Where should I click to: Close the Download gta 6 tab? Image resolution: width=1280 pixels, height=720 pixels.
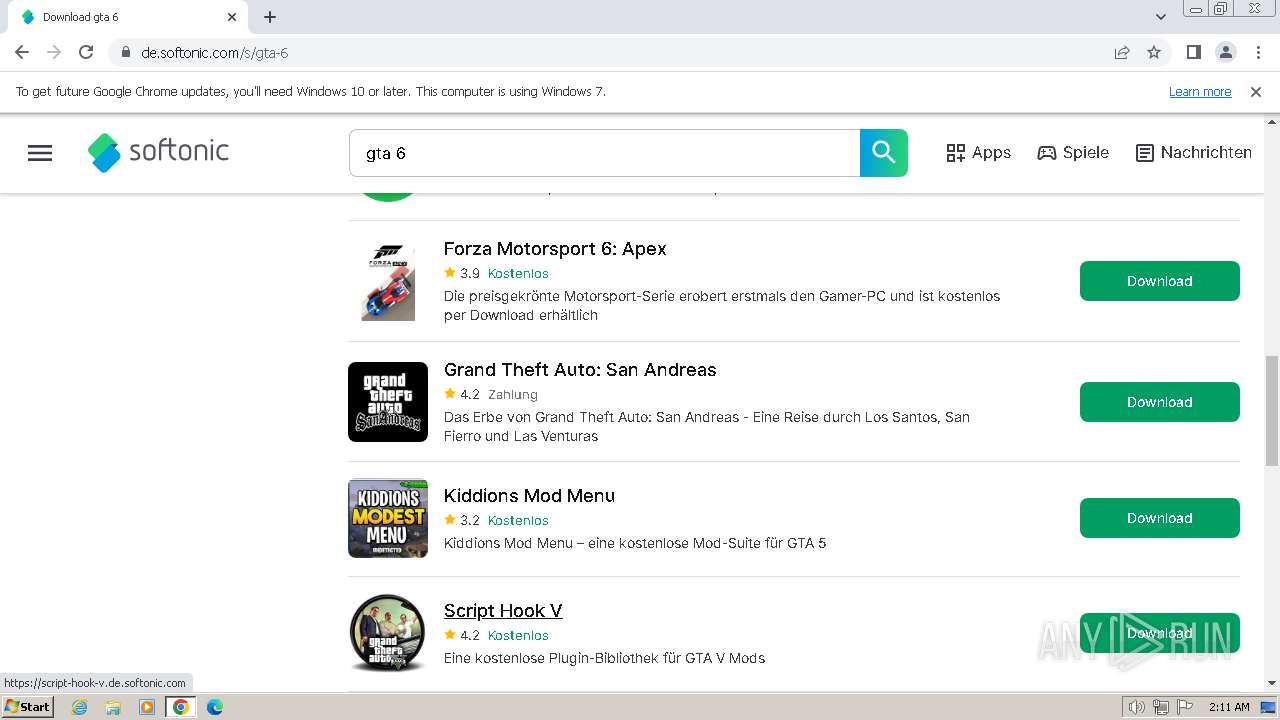232,17
